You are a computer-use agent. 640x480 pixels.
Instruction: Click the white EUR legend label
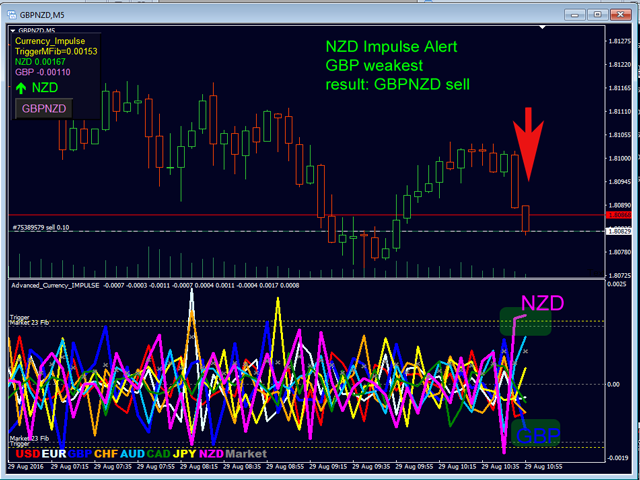(x=54, y=454)
